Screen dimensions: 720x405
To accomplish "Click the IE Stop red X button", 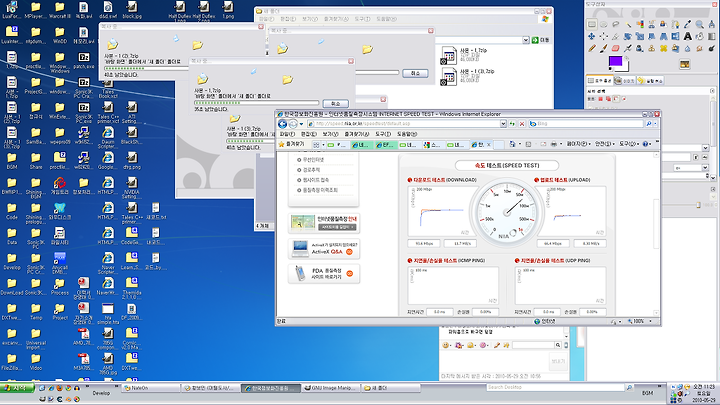I will (x=522, y=124).
